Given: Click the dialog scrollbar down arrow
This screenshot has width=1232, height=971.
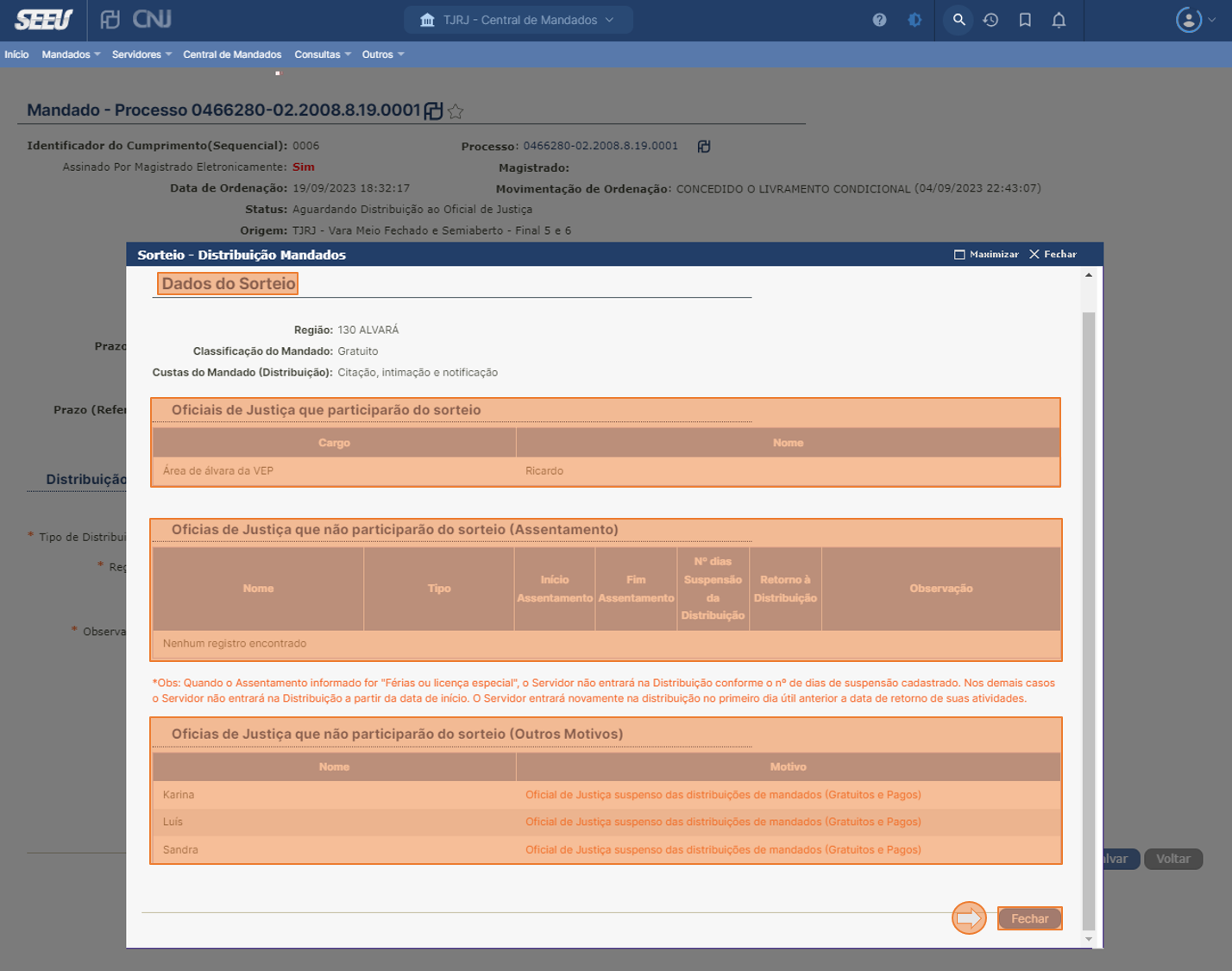Looking at the screenshot, I should [1089, 939].
